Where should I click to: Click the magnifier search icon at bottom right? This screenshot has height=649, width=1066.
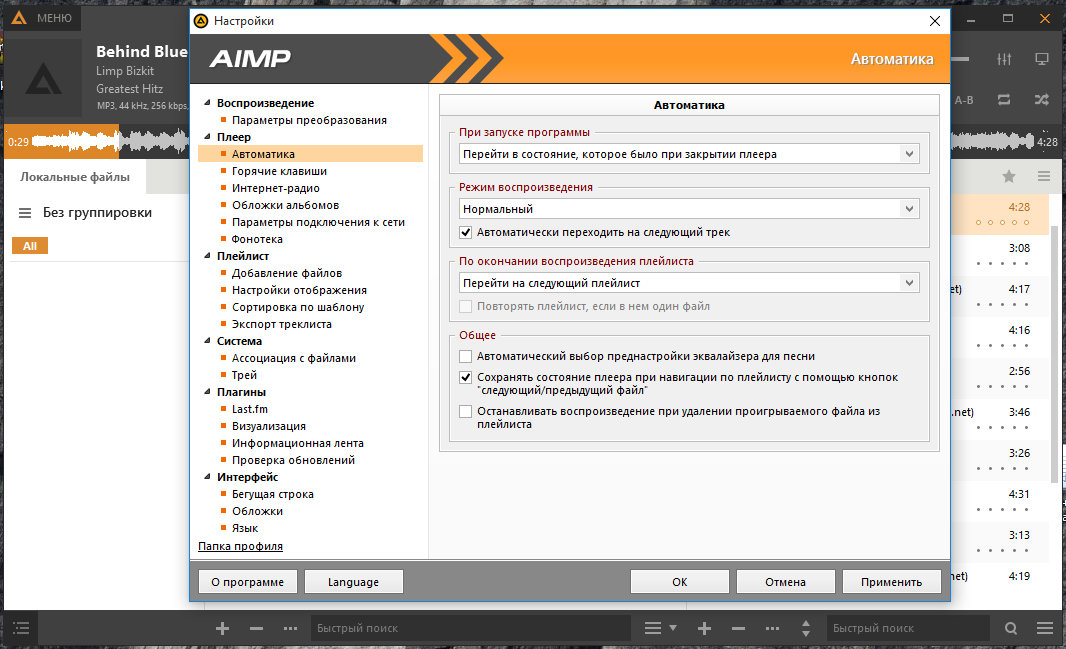click(x=1011, y=629)
